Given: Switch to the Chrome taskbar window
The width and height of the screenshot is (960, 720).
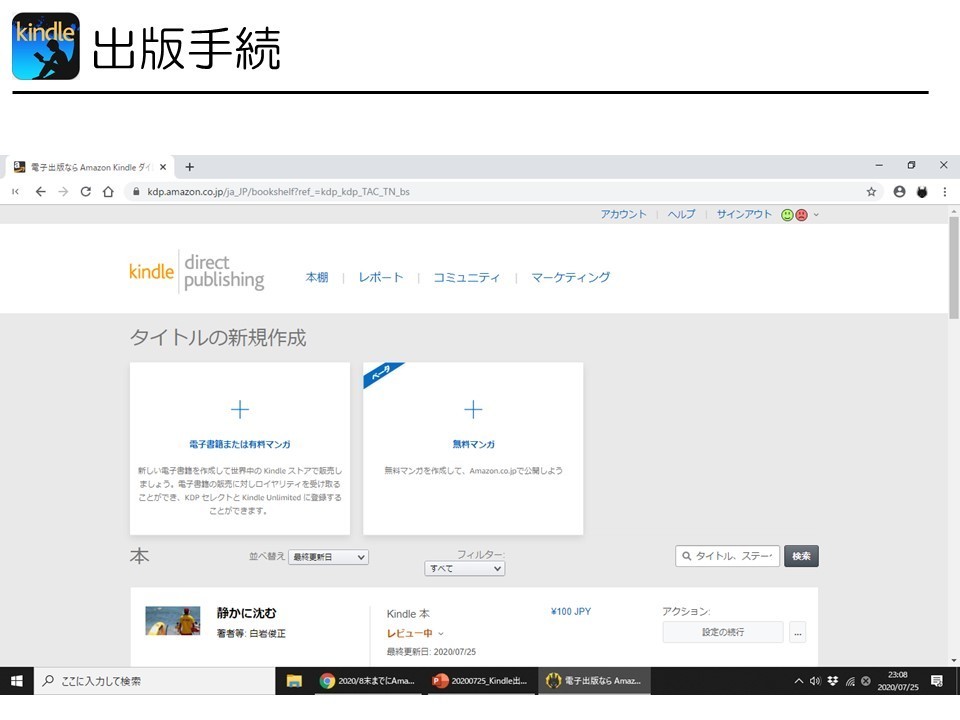Looking at the screenshot, I should pyautogui.click(x=367, y=681).
